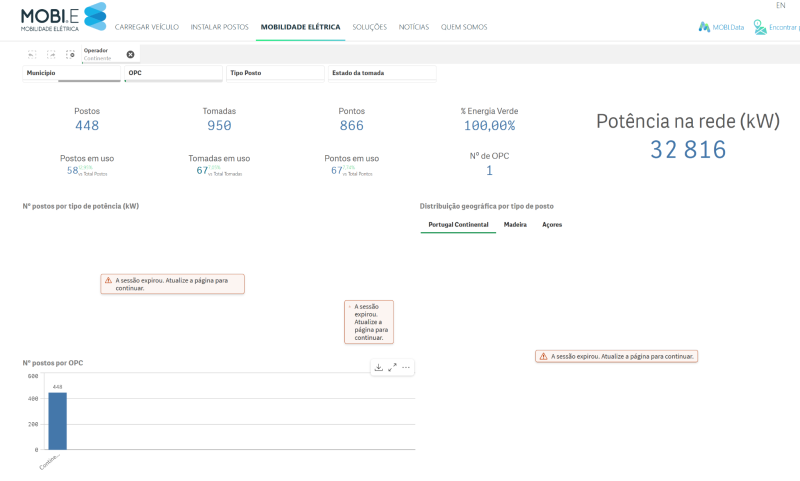Open the chart's more options ellipsis
Viewport: 800px width, 481px height.
[406, 367]
